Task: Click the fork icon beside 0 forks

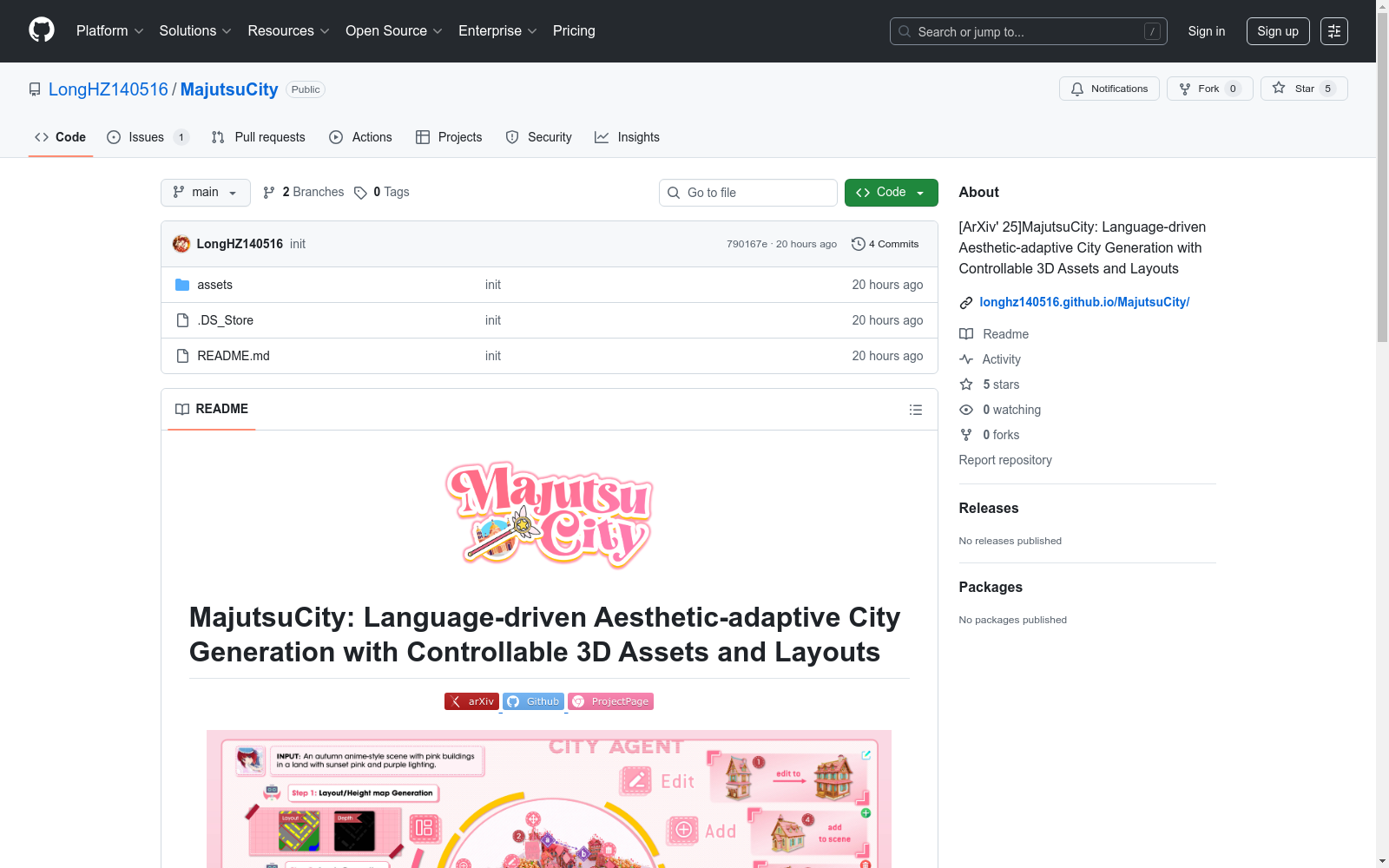Action: tap(966, 435)
